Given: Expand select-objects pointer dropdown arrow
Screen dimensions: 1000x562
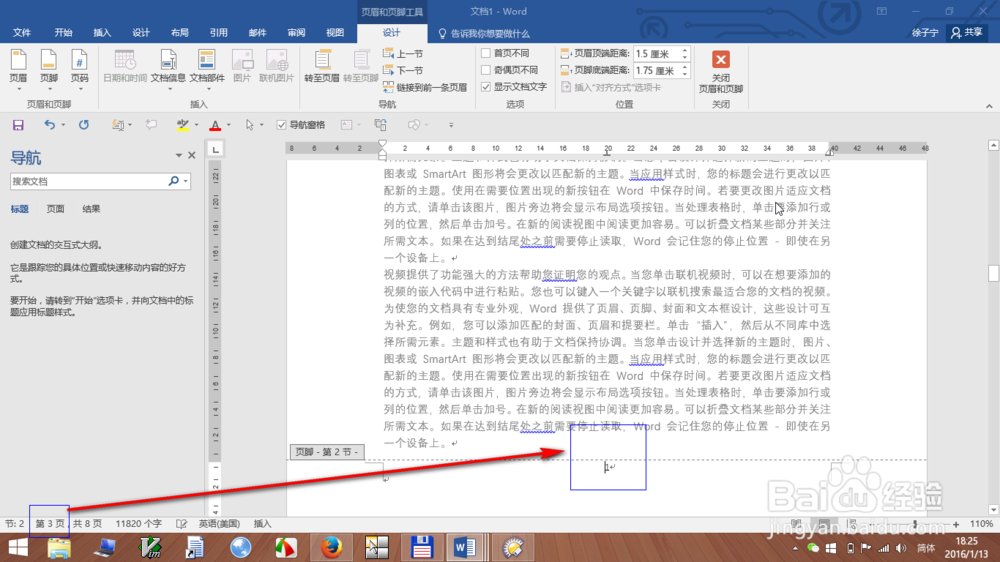Looking at the screenshot, I should (x=261, y=125).
